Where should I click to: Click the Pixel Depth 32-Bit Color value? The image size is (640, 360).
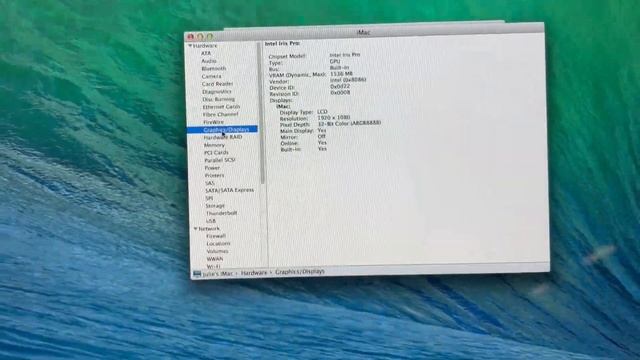349,123
